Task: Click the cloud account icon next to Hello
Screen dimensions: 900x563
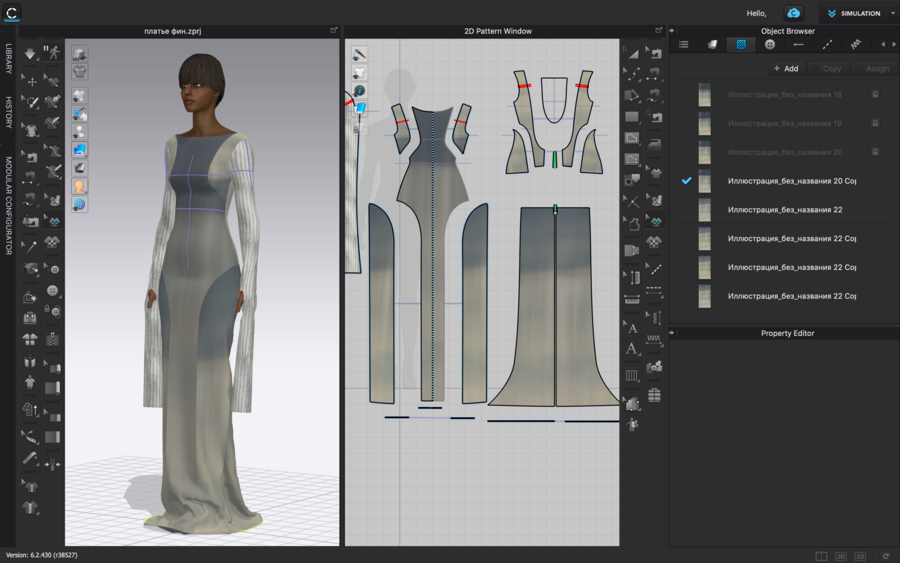Action: tap(793, 13)
